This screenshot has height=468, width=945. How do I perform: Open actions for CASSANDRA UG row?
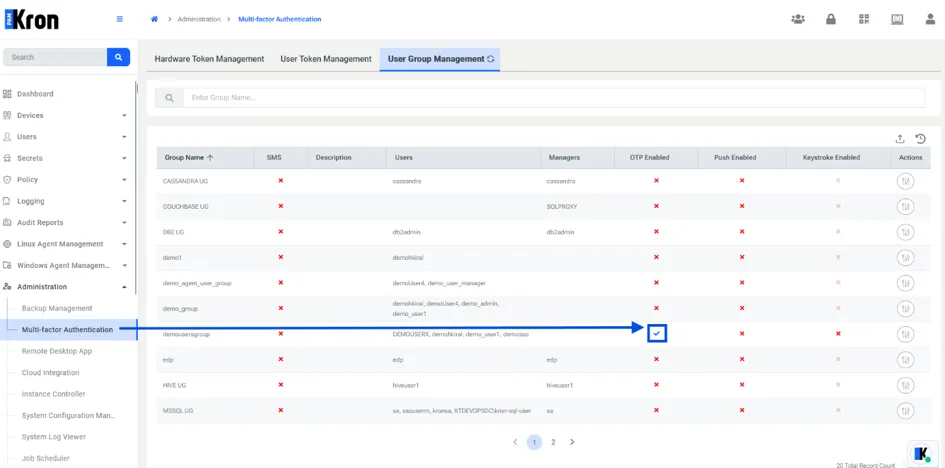click(x=905, y=181)
